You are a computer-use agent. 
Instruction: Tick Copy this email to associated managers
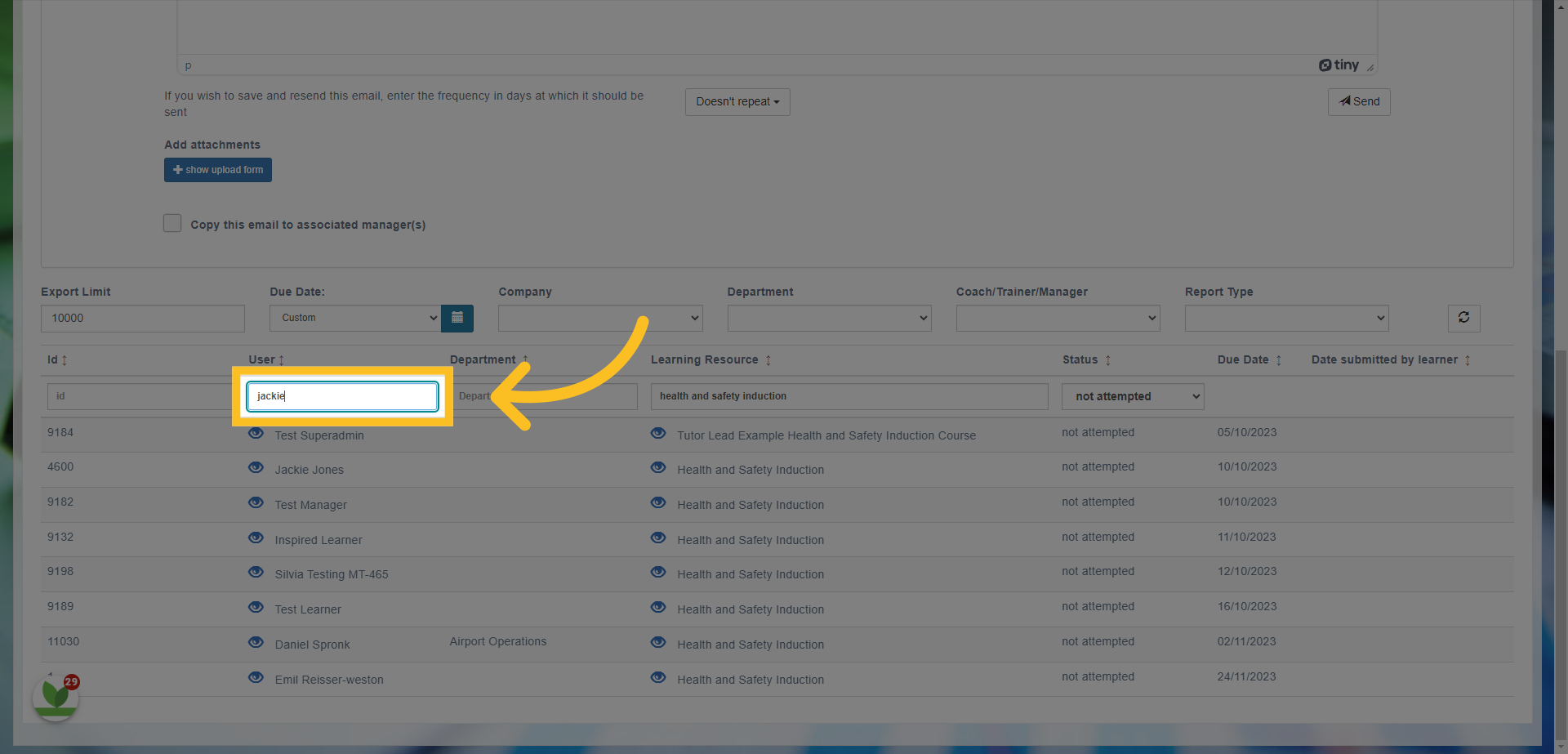[x=172, y=223]
